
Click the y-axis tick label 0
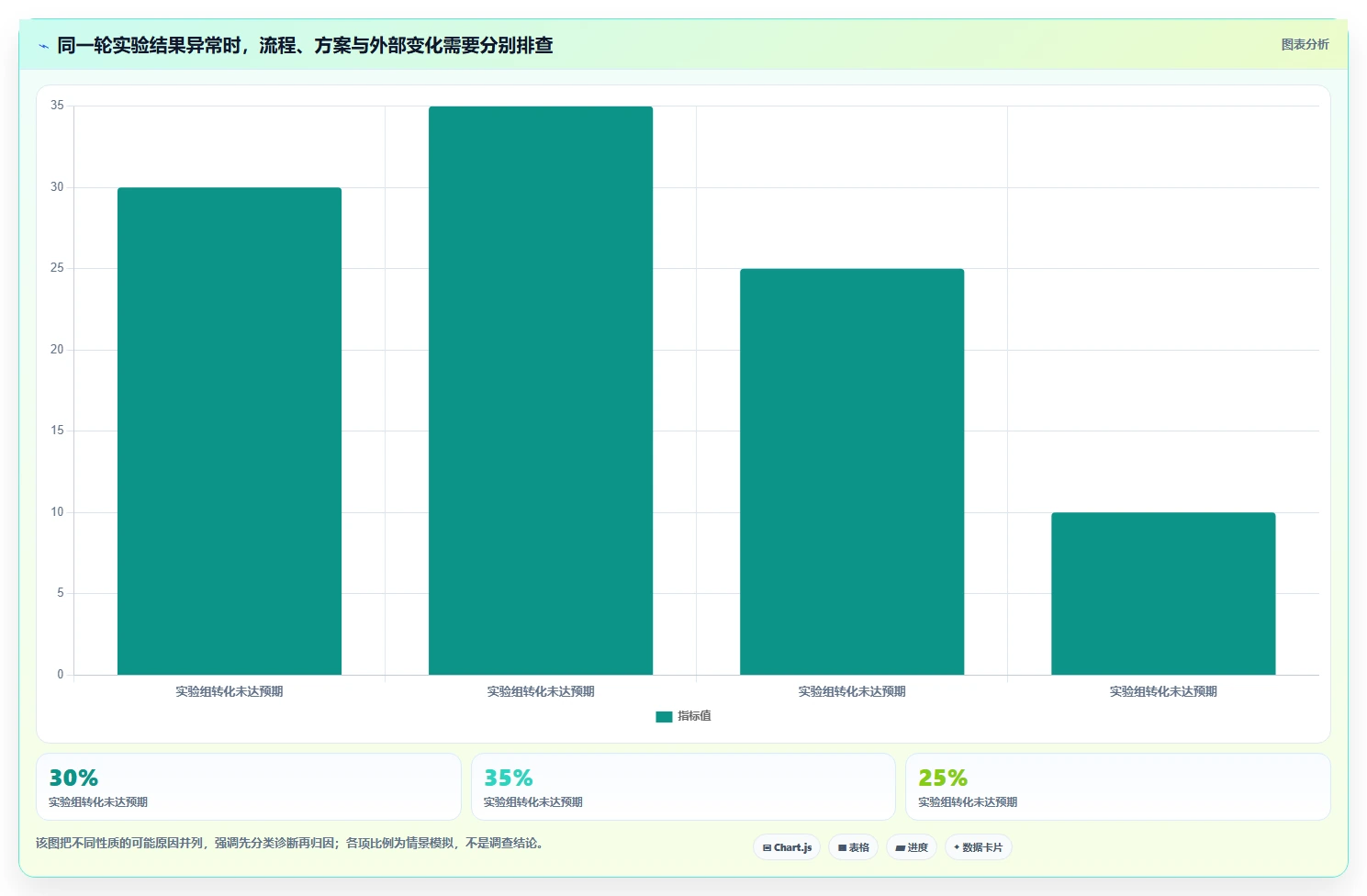(x=61, y=675)
